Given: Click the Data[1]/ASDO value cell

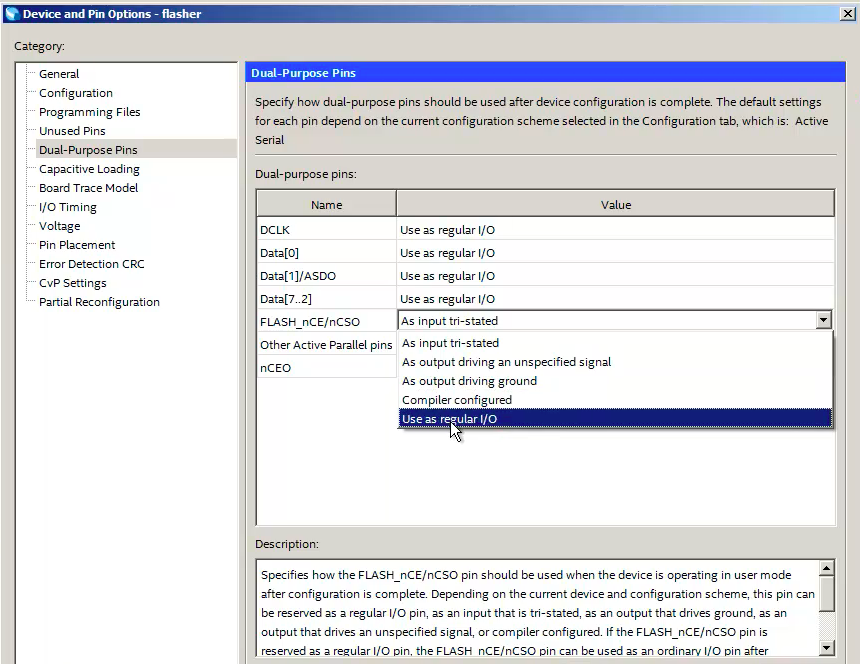Looking at the screenshot, I should click(615, 276).
